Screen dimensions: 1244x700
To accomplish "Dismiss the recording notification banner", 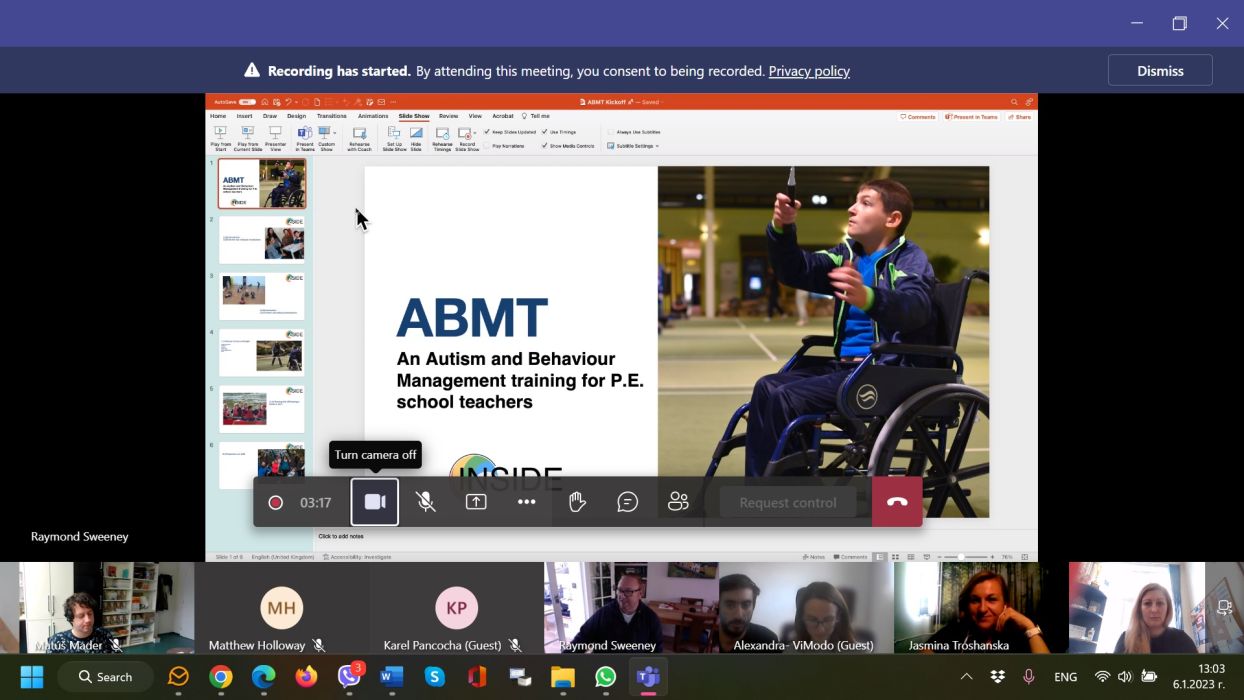I will coord(1160,71).
